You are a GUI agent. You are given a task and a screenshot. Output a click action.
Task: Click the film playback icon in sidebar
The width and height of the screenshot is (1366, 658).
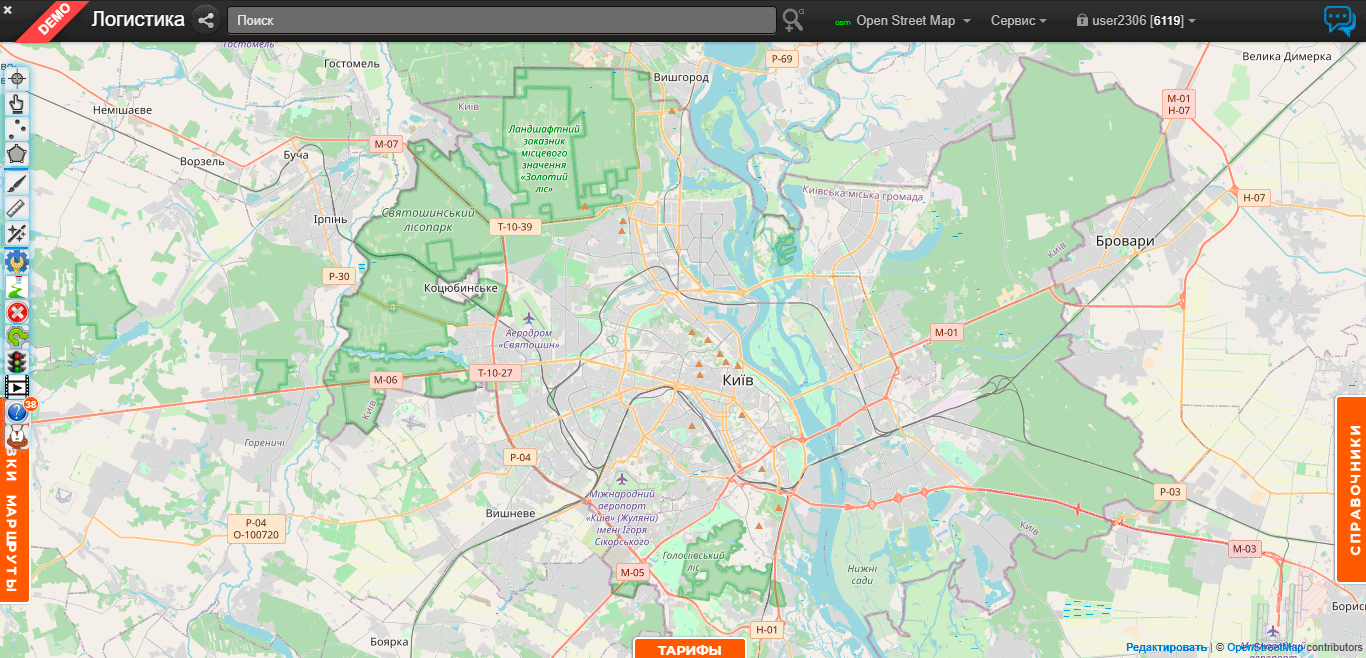pos(15,386)
